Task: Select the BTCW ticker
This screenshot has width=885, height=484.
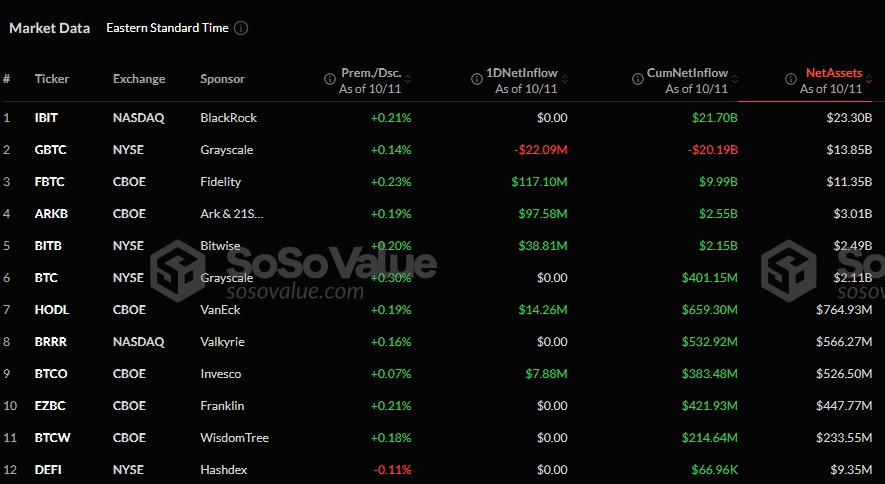Action: point(52,438)
